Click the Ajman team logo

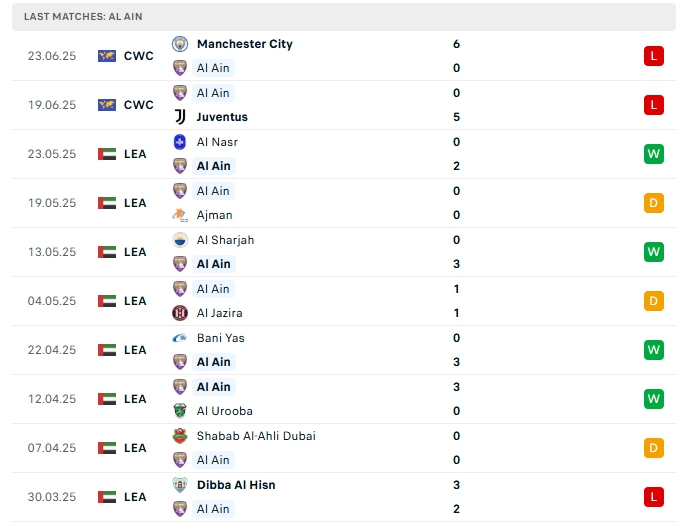tap(180, 215)
